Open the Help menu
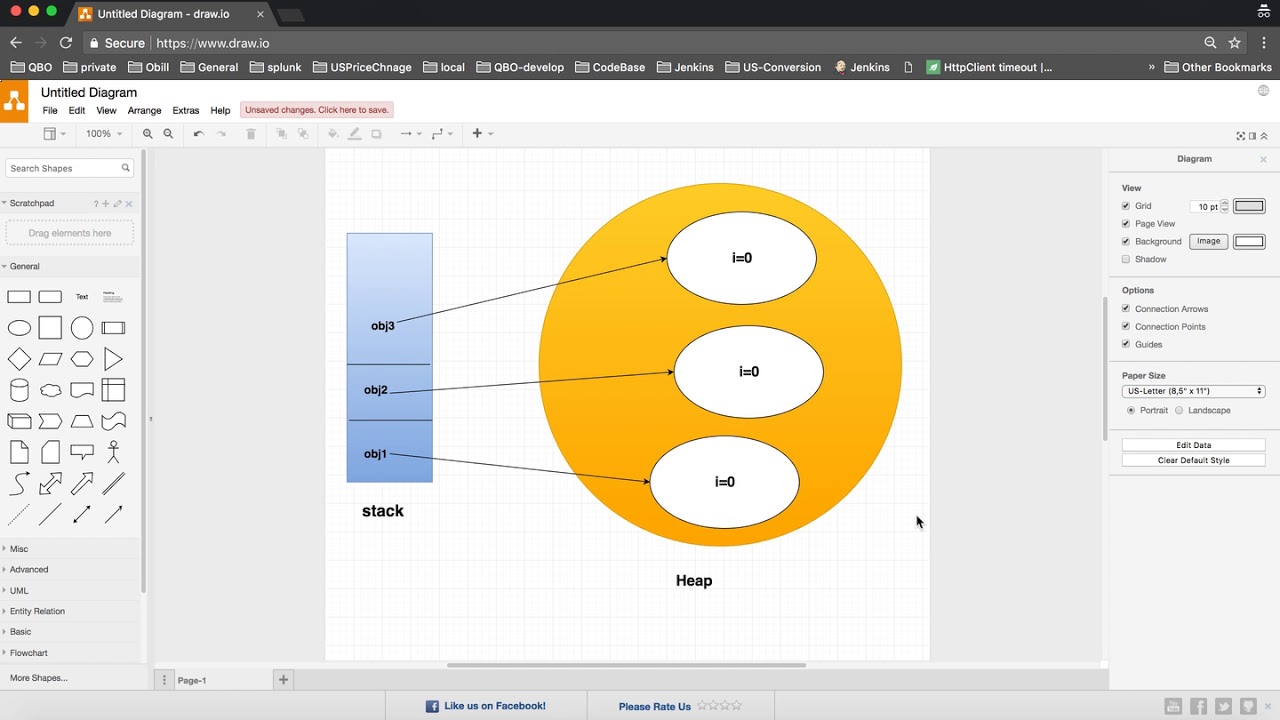This screenshot has width=1280, height=720. click(x=220, y=111)
